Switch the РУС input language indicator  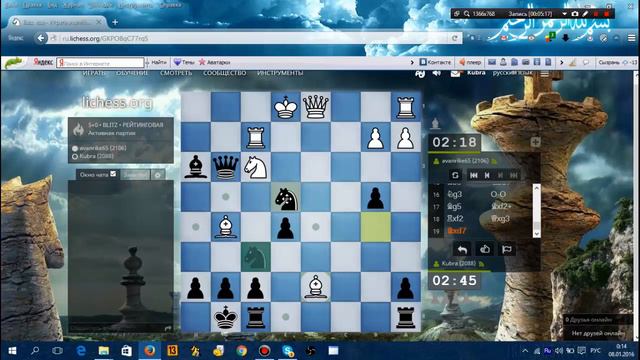[x=595, y=351]
